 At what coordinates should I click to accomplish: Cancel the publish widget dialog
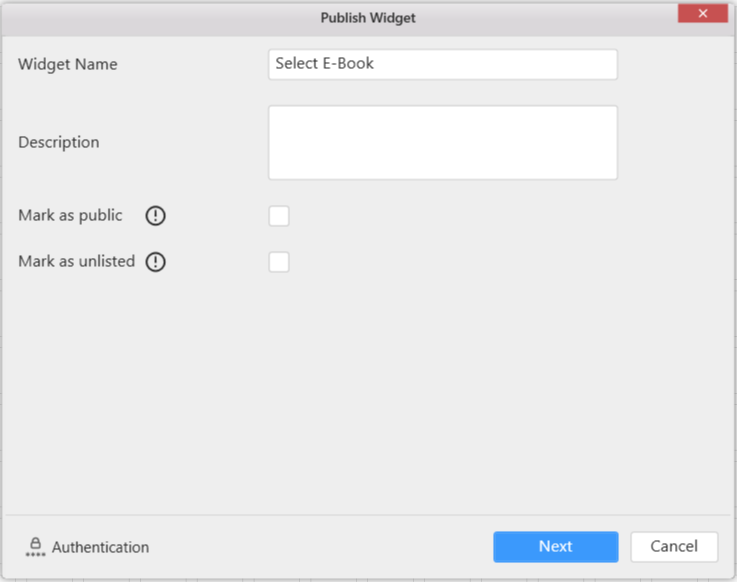(x=673, y=546)
